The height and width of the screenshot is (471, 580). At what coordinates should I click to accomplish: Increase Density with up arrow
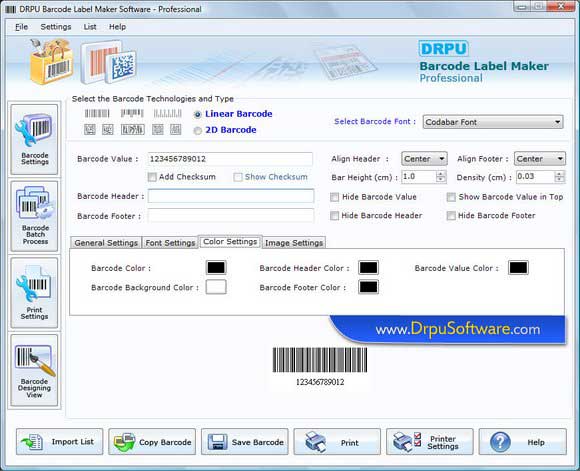tap(560, 174)
